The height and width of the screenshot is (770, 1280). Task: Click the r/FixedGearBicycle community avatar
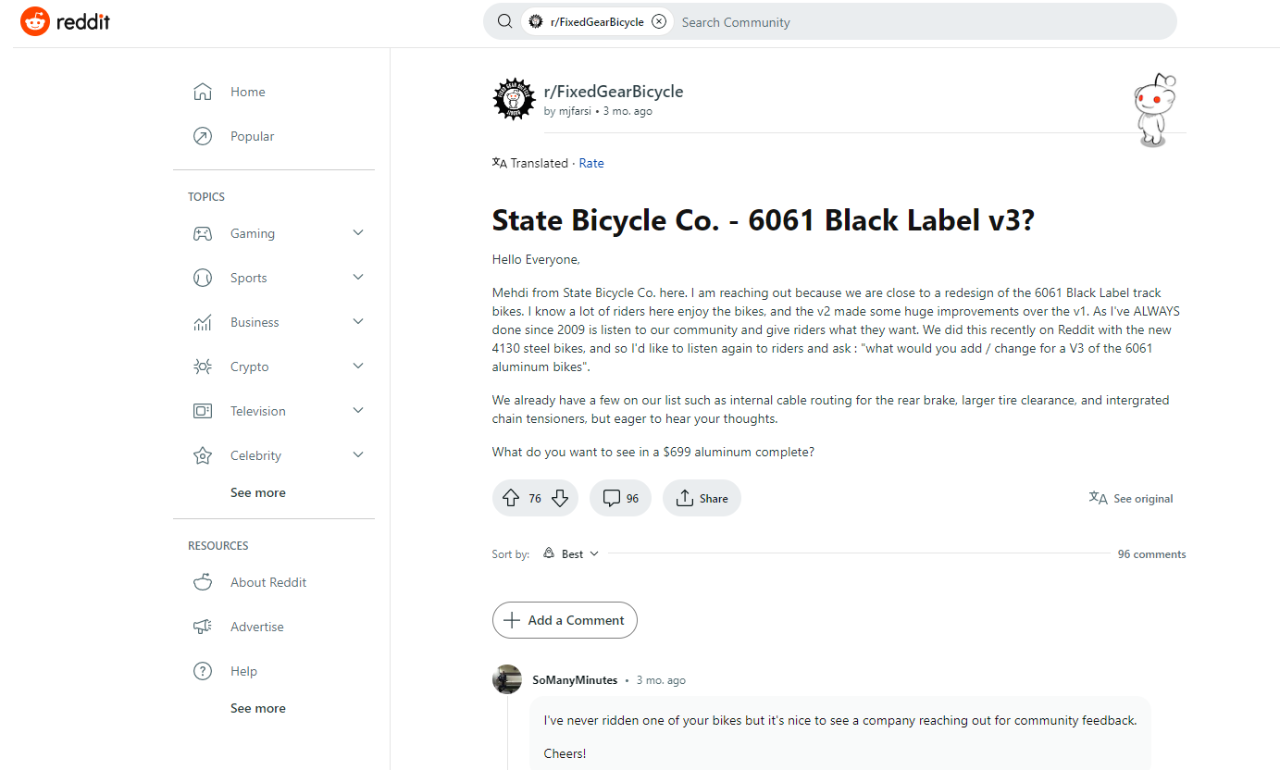click(x=514, y=100)
